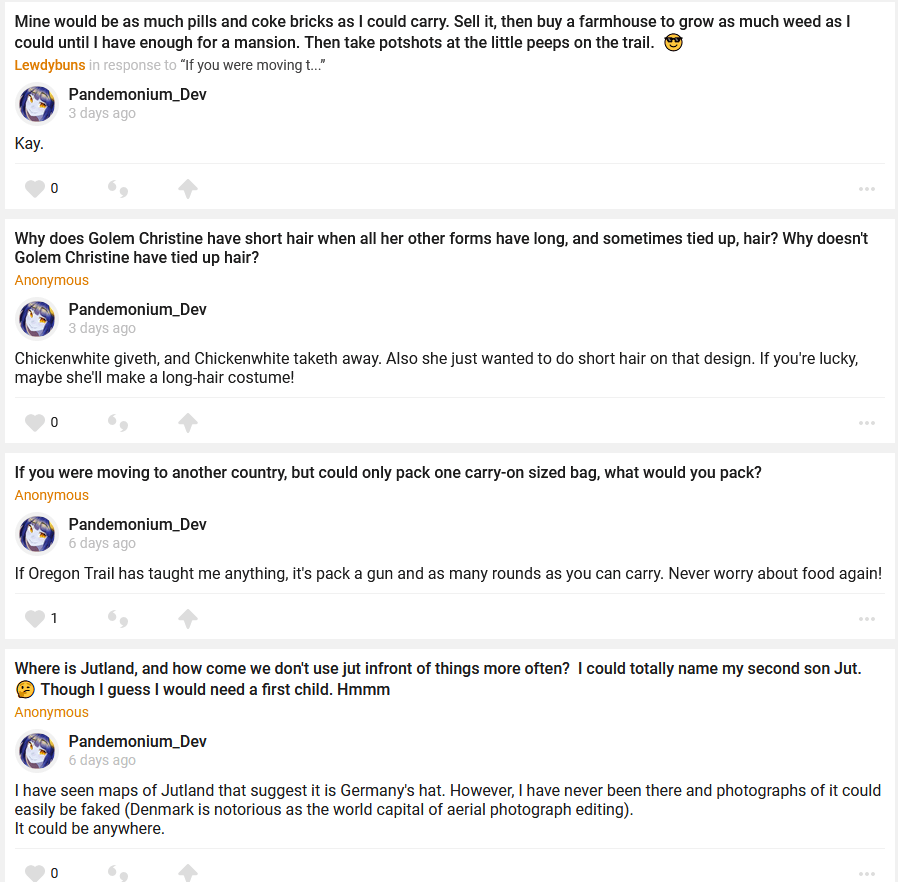Click the "6 days ago" timestamp on Oregon Trail answer

102,543
